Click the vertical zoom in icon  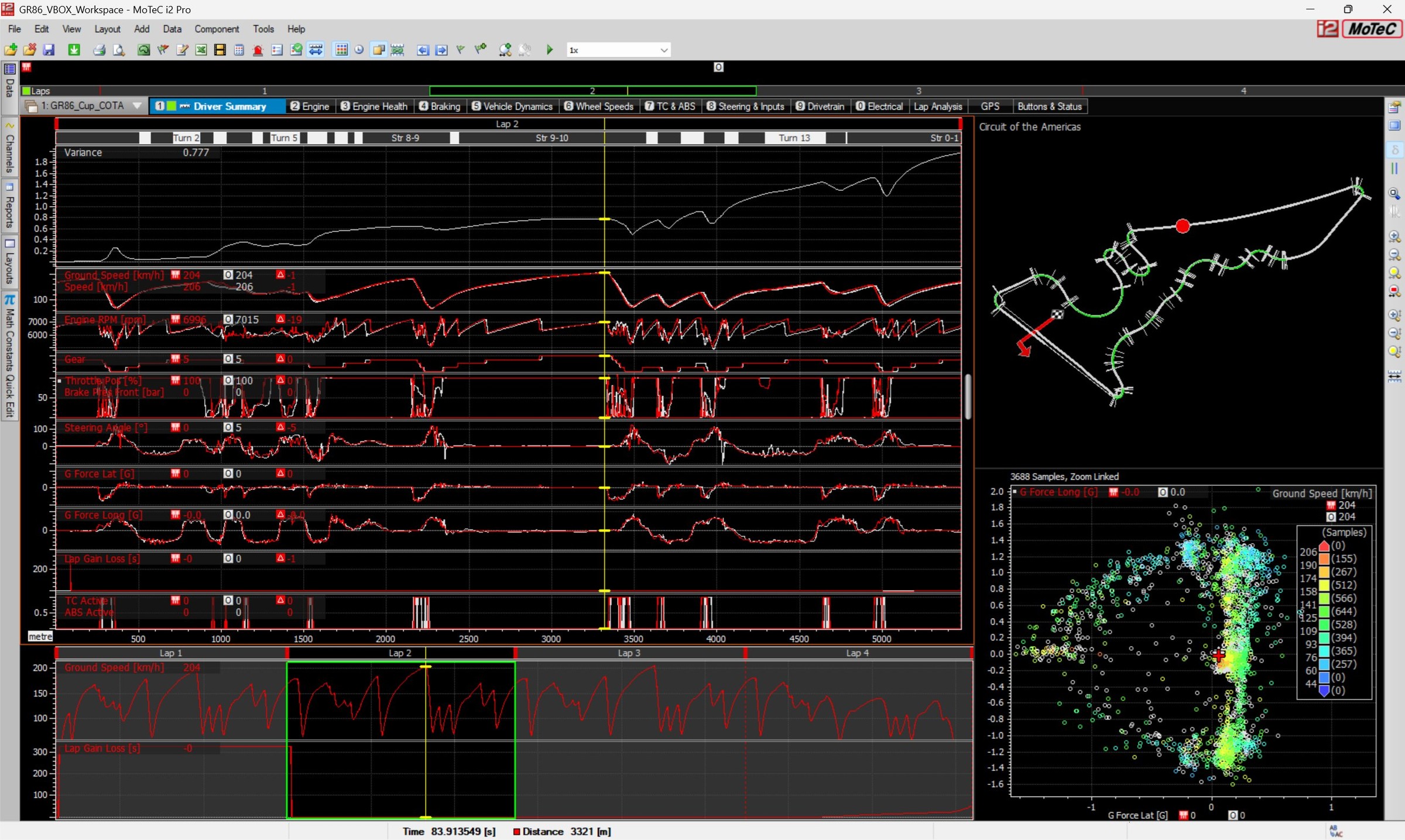click(1394, 315)
